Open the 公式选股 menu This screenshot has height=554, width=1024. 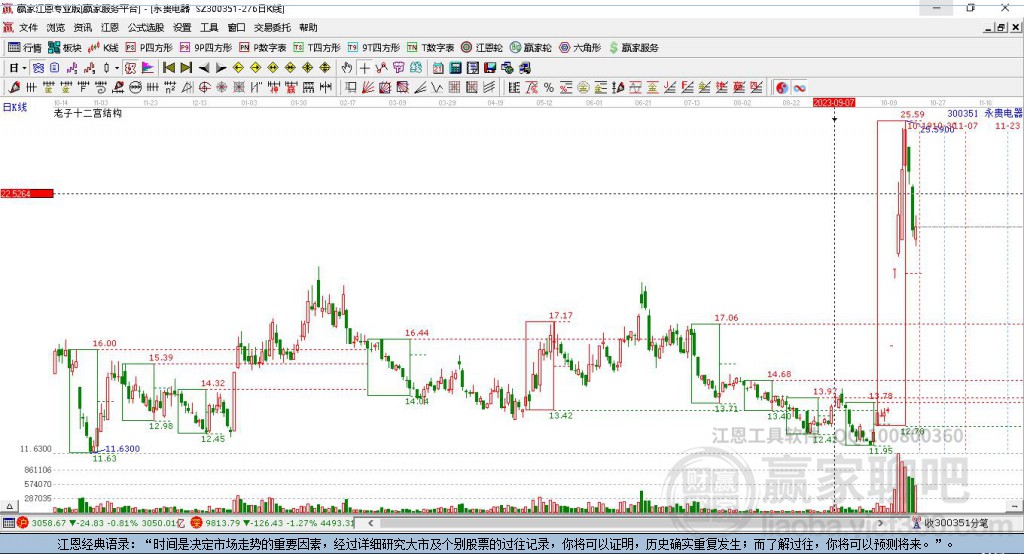point(146,27)
